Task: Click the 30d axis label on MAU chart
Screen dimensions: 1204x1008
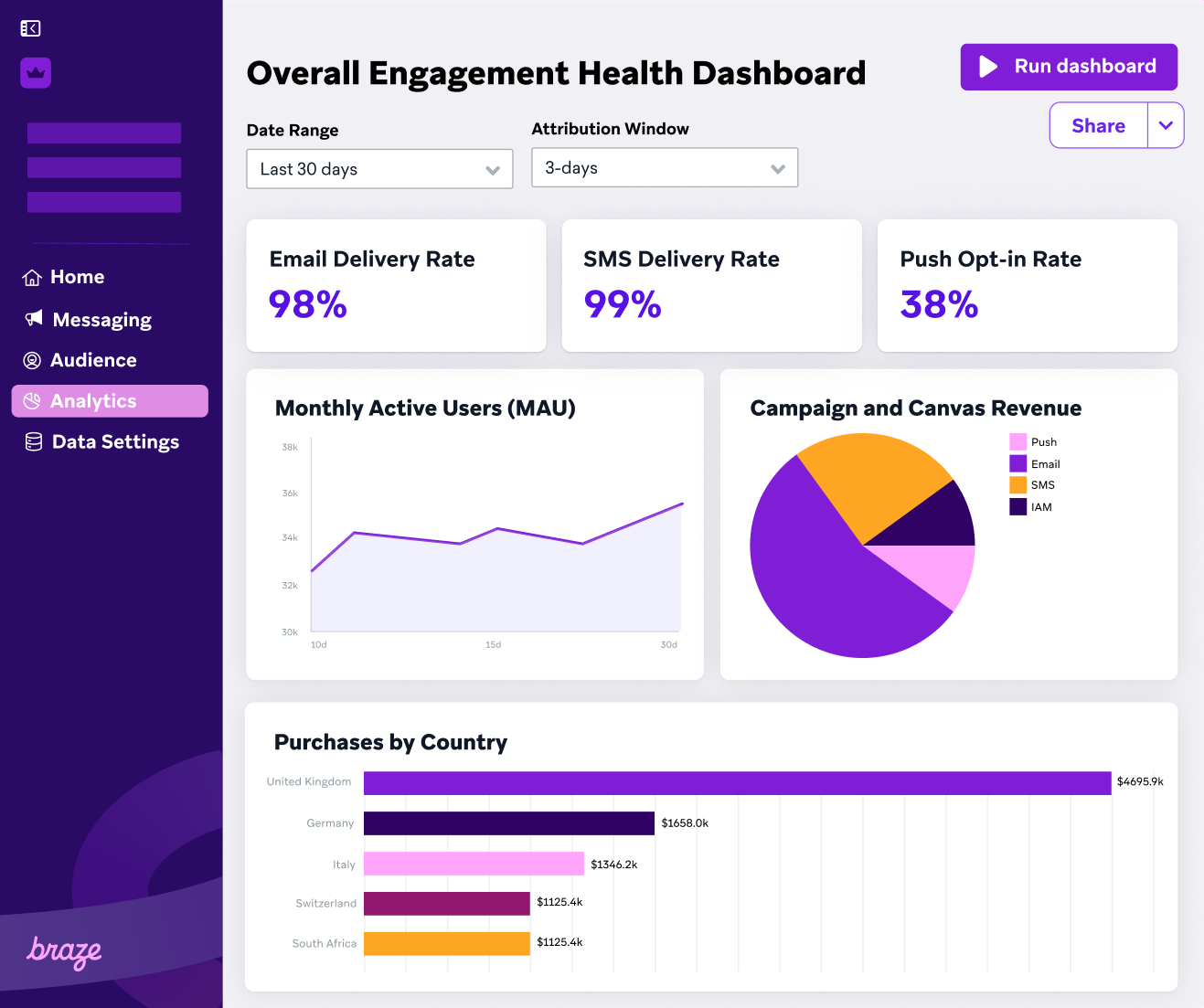Action: pyautogui.click(x=669, y=644)
